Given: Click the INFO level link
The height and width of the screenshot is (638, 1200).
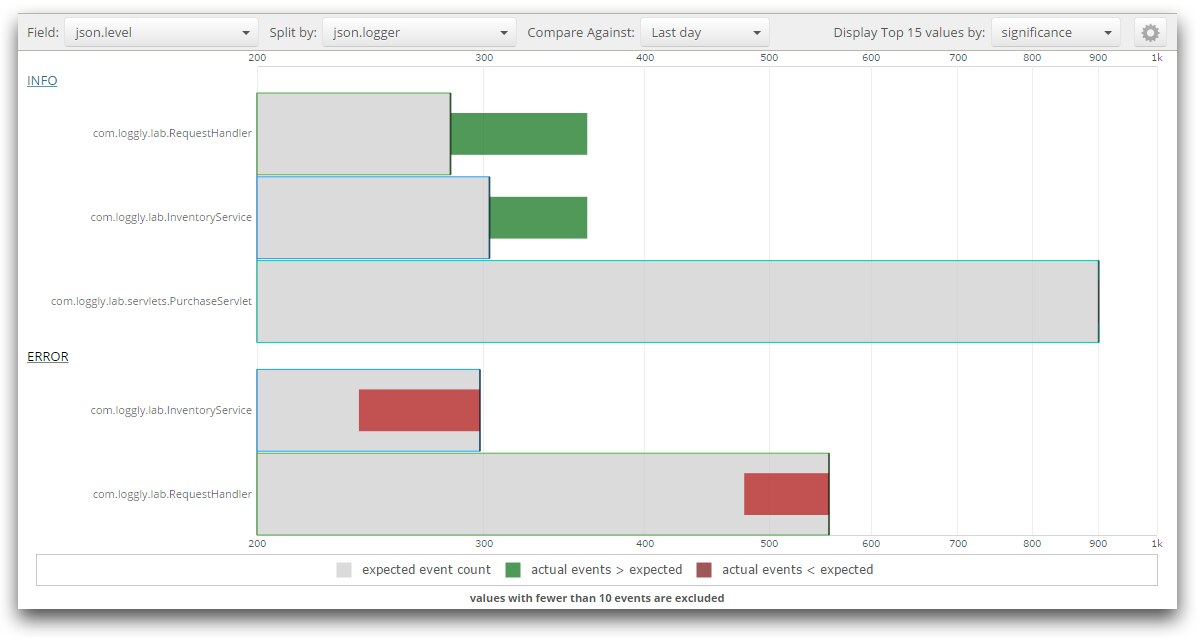Looking at the screenshot, I should pyautogui.click(x=42, y=81).
